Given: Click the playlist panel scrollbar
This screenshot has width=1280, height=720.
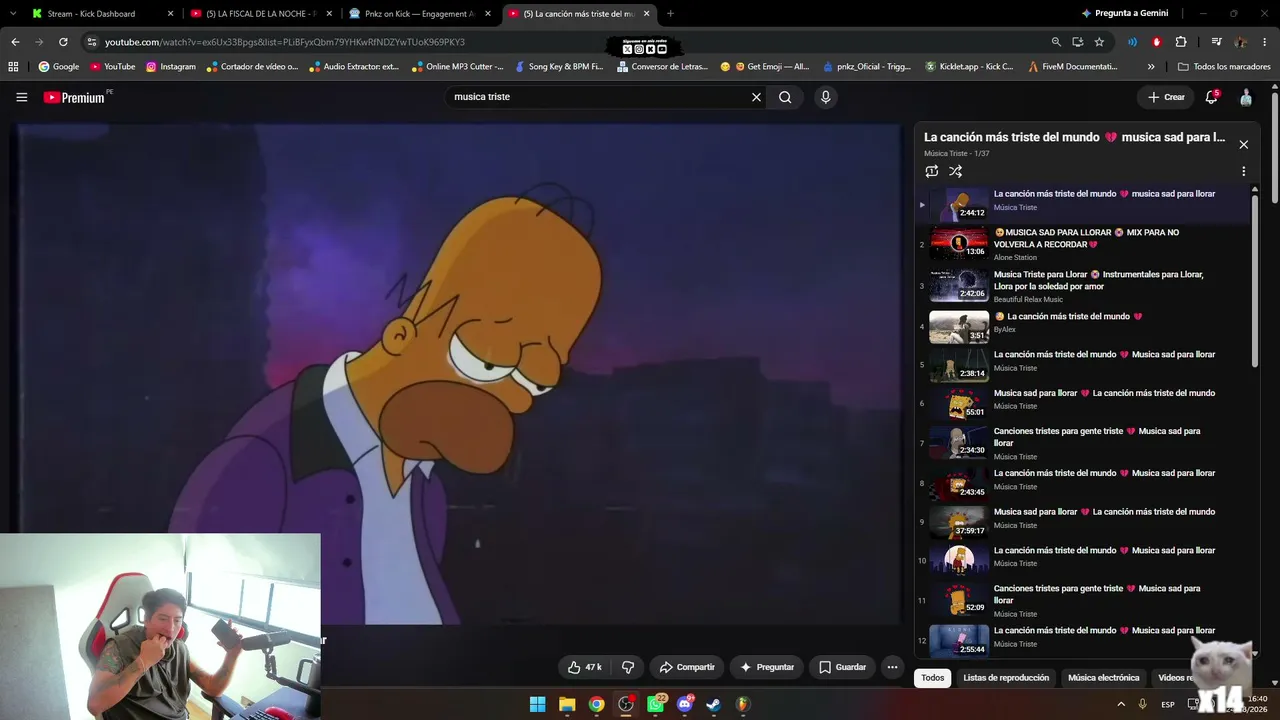Looking at the screenshot, I should 1255,280.
